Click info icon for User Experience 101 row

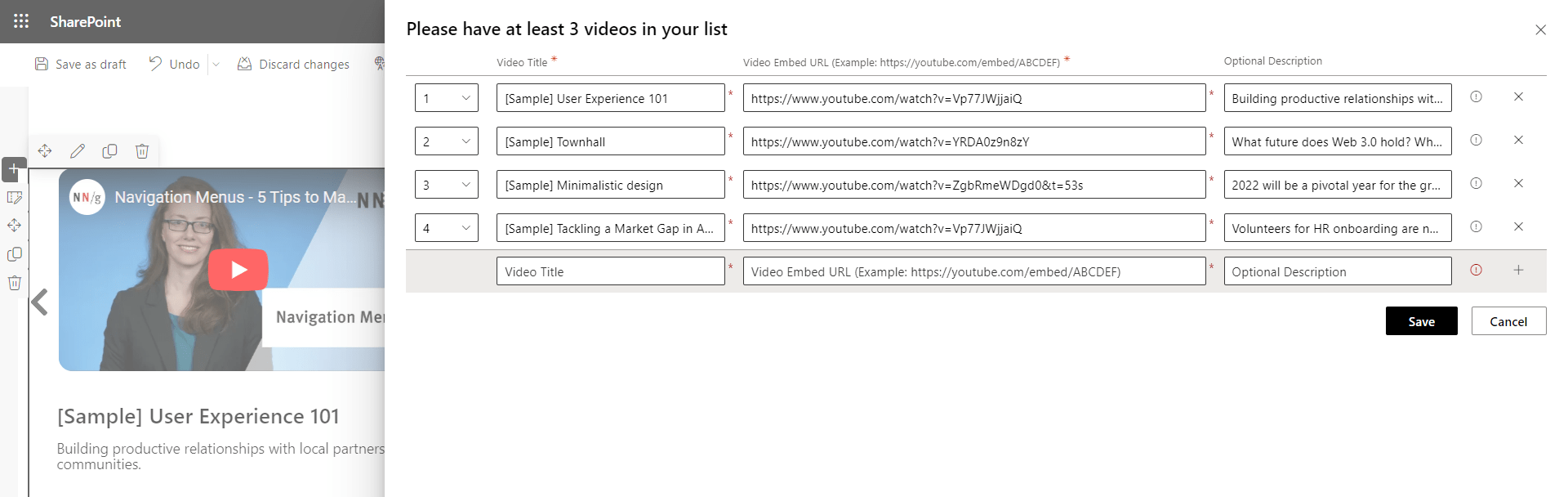[x=1476, y=96]
